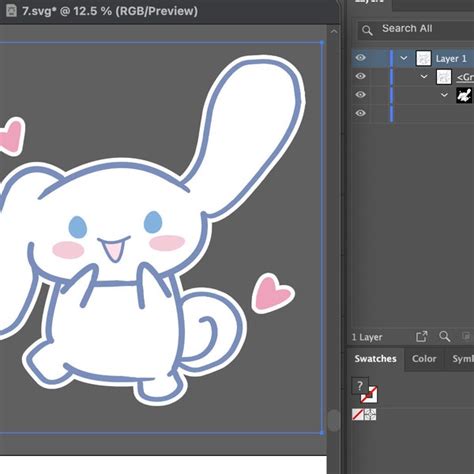Screen dimensions: 474x474
Task: Switch to the Color tab
Action: click(x=424, y=359)
